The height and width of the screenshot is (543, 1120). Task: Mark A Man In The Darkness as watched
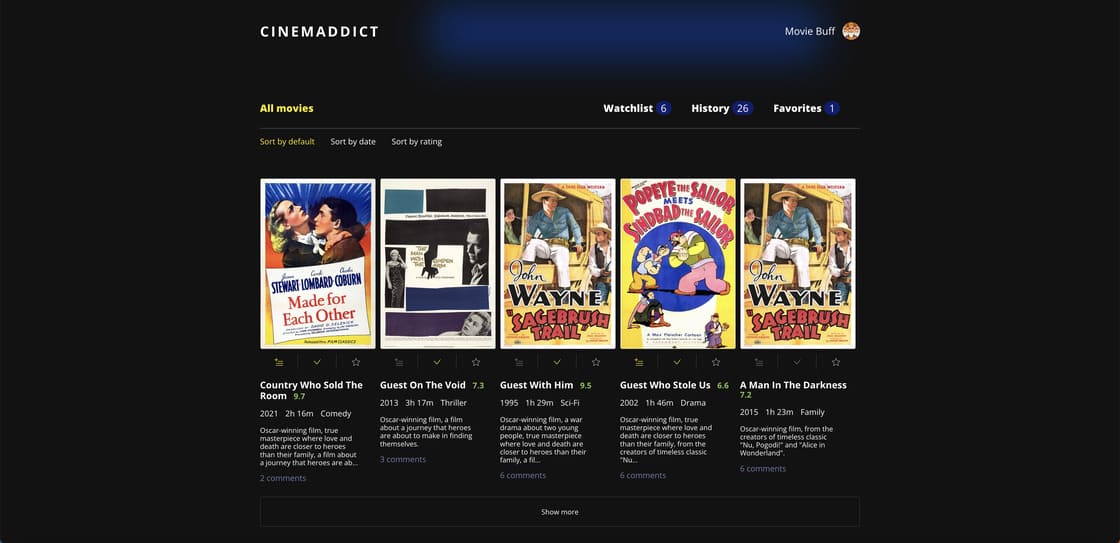[797, 362]
